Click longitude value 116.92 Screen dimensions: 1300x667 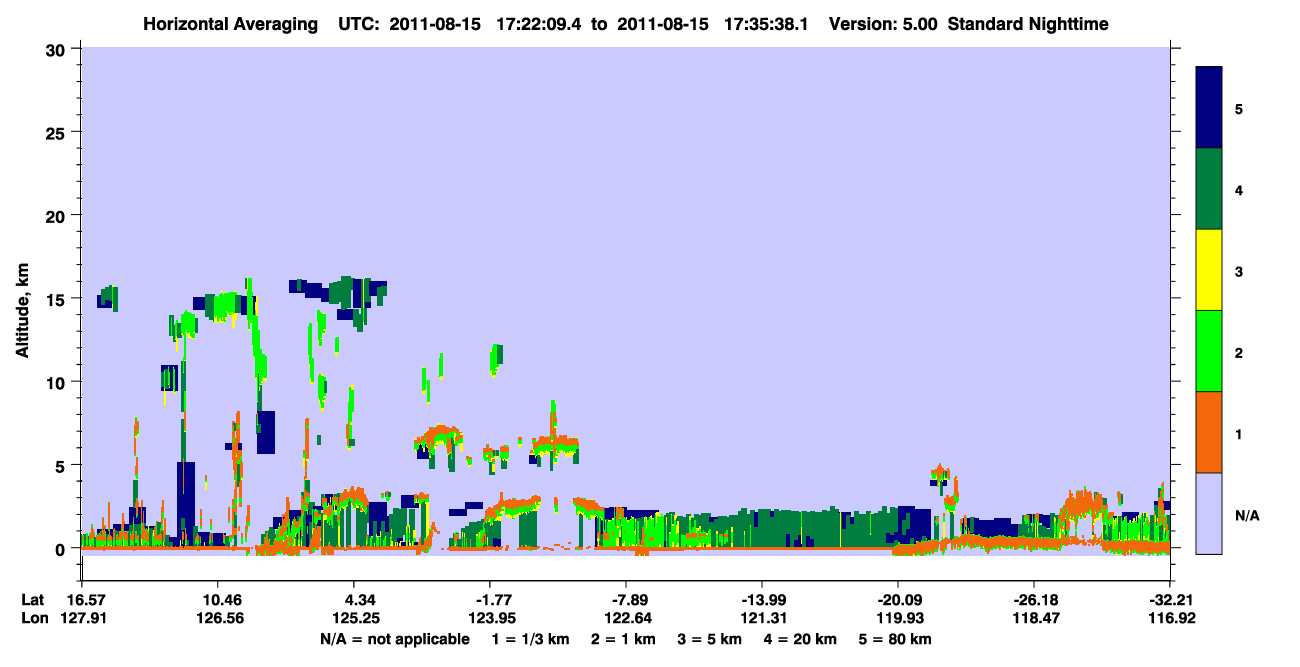pos(1170,619)
